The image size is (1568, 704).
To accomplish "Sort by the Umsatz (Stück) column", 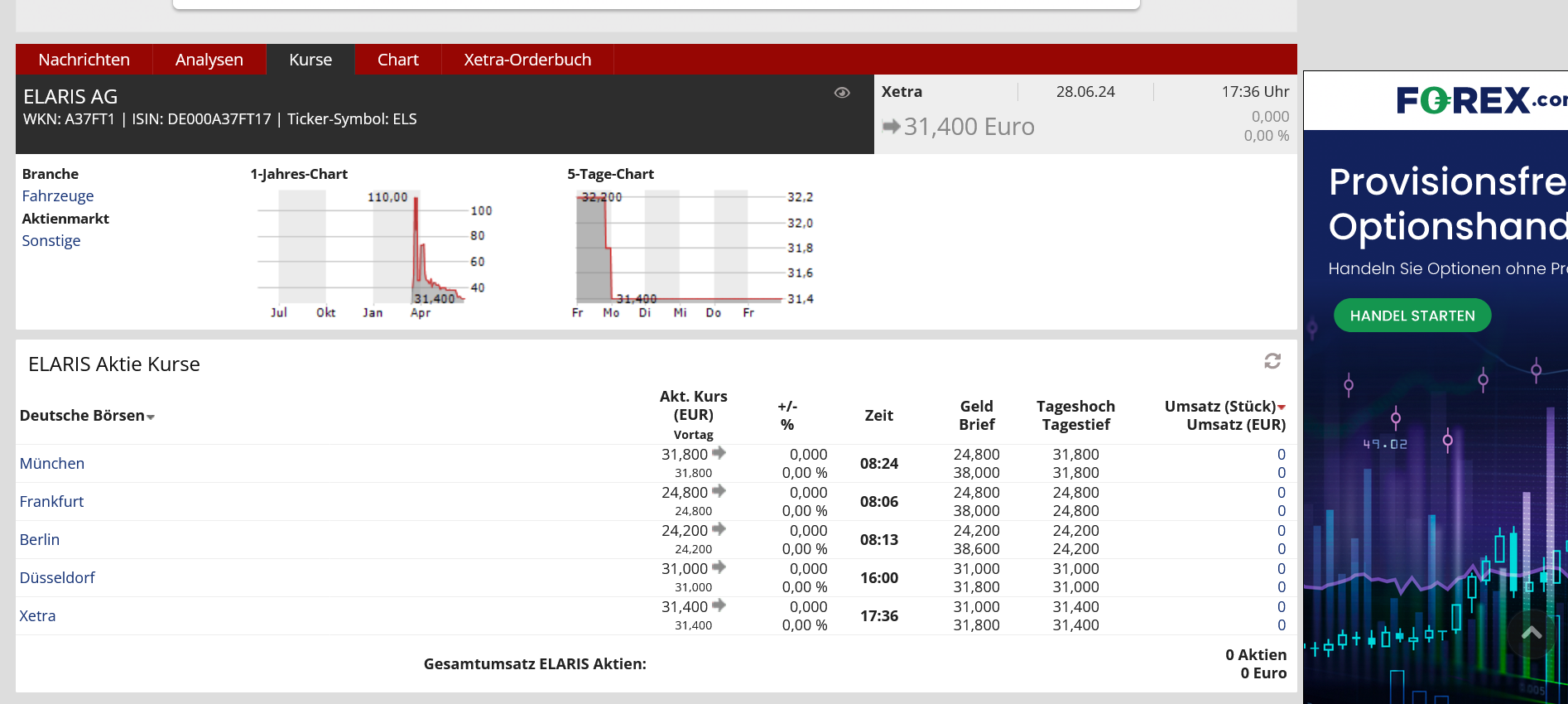I will tap(1224, 407).
